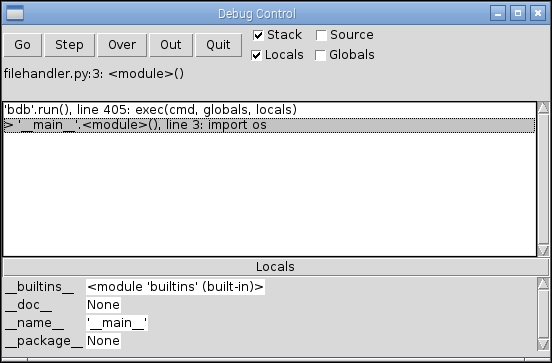Open the window menu icon in title bar

click(15, 13)
